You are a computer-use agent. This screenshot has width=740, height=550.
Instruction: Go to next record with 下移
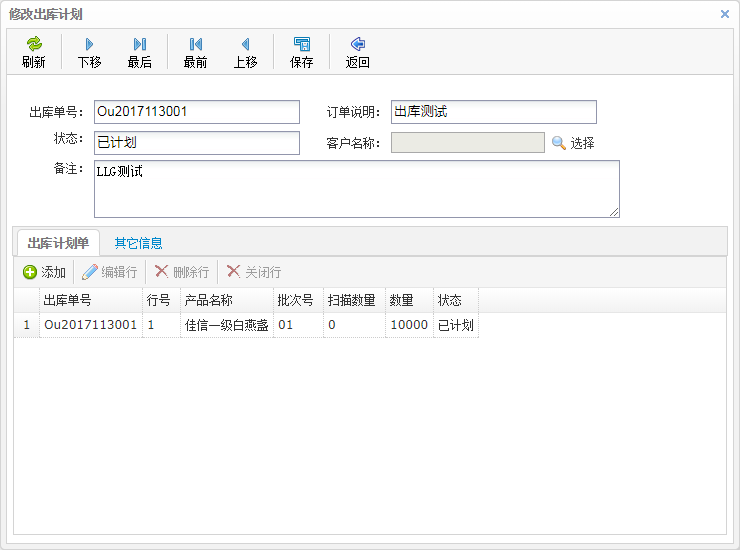click(x=89, y=44)
